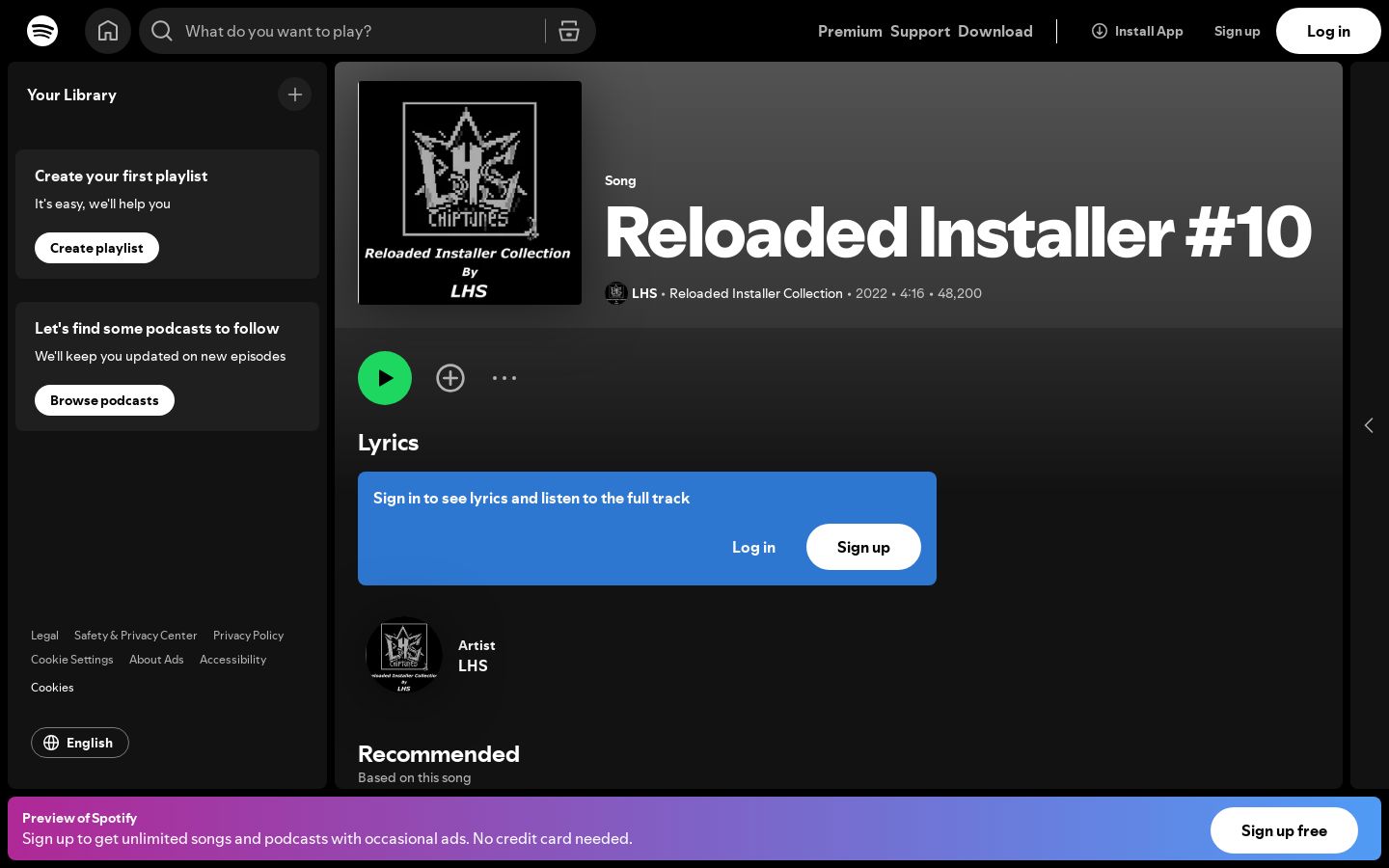Click Log in inside the lyrics banner
The height and width of the screenshot is (868, 1389).
click(x=753, y=547)
